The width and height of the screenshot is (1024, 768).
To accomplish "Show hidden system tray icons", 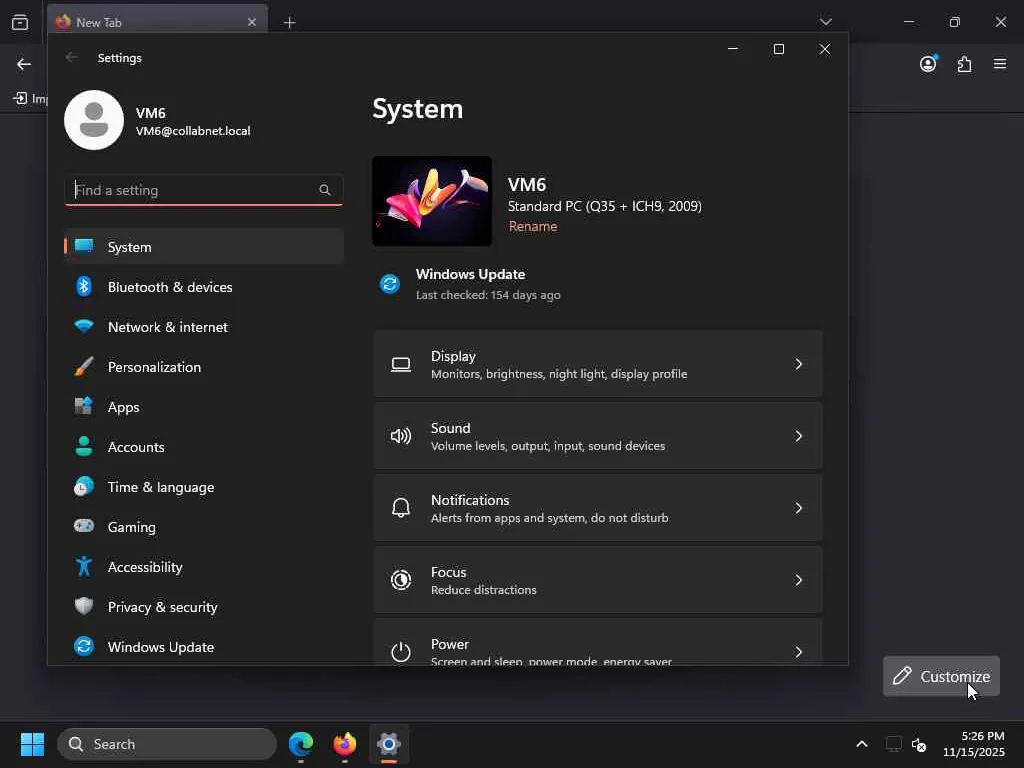I will click(x=862, y=744).
